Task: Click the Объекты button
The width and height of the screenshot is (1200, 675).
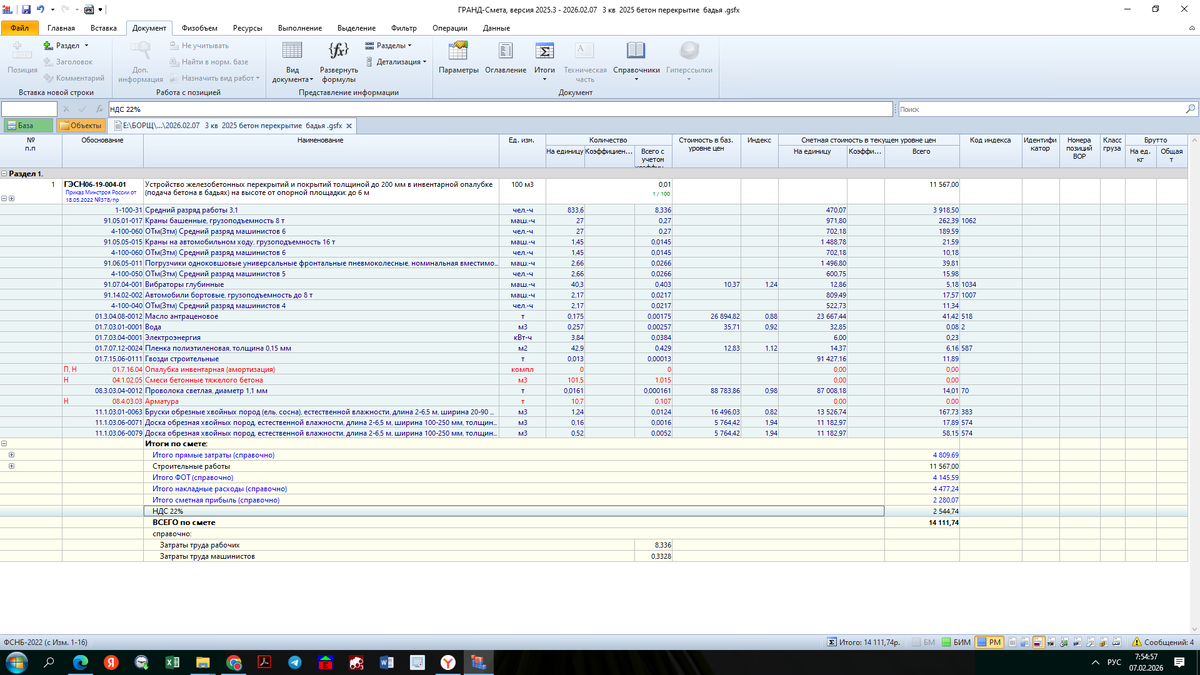Action: click(82, 125)
